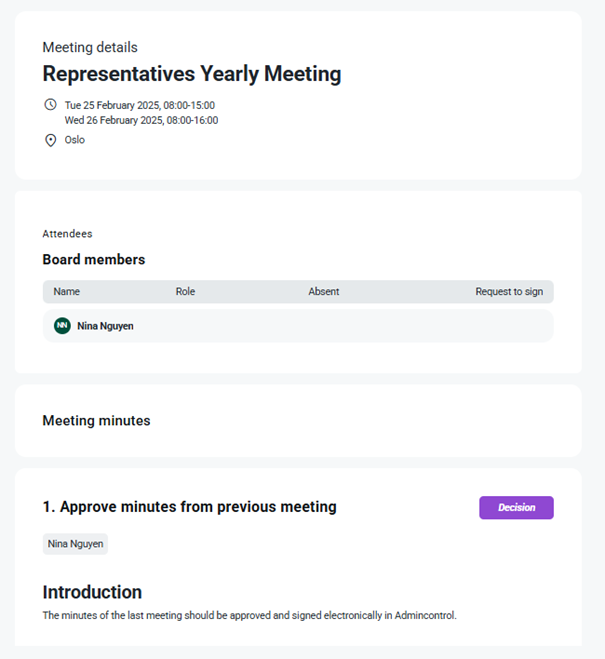Select the Approve minutes from previous meeting heading
Viewport: 605px width, 659px height.
(190, 507)
